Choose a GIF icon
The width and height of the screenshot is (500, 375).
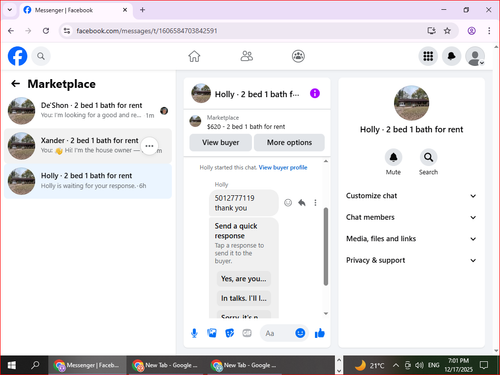[247, 333]
